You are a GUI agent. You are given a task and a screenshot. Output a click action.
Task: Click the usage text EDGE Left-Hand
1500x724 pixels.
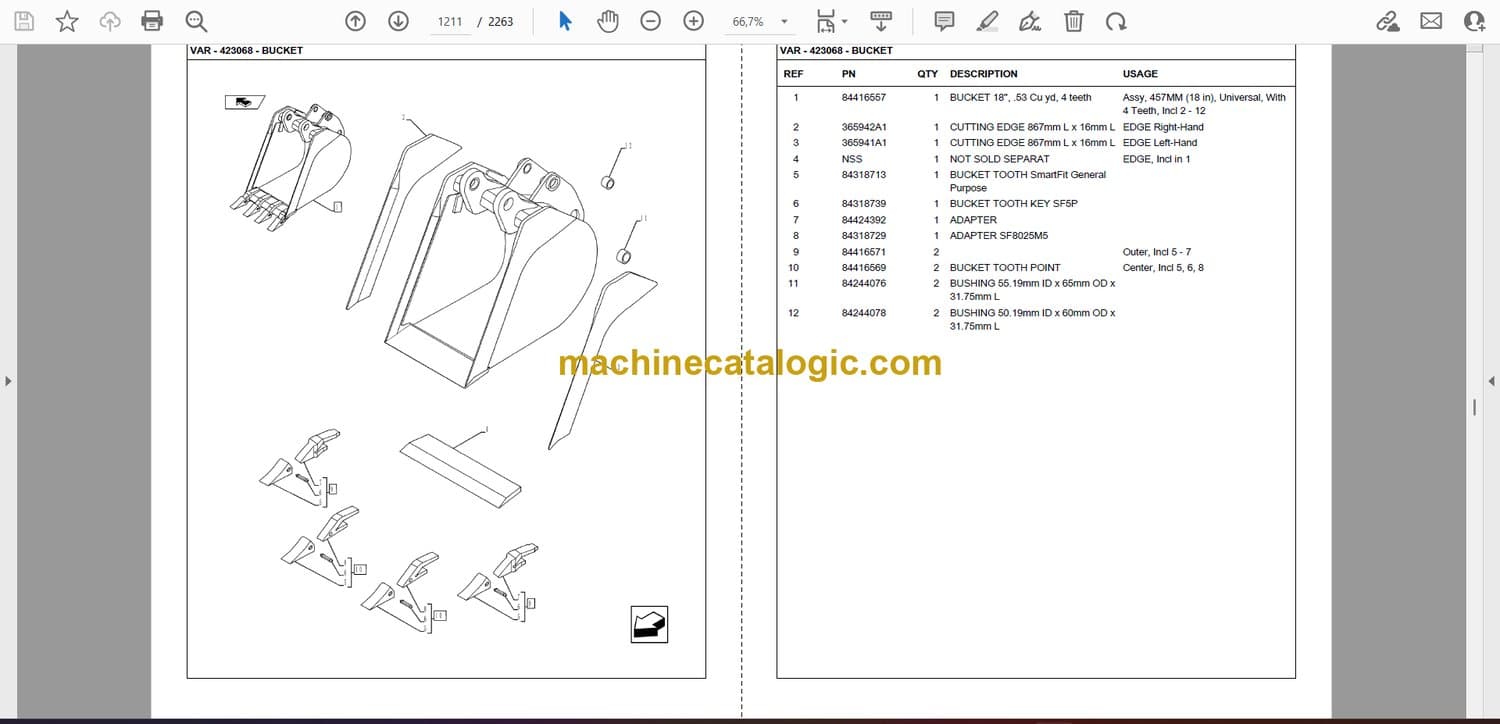pos(1160,143)
